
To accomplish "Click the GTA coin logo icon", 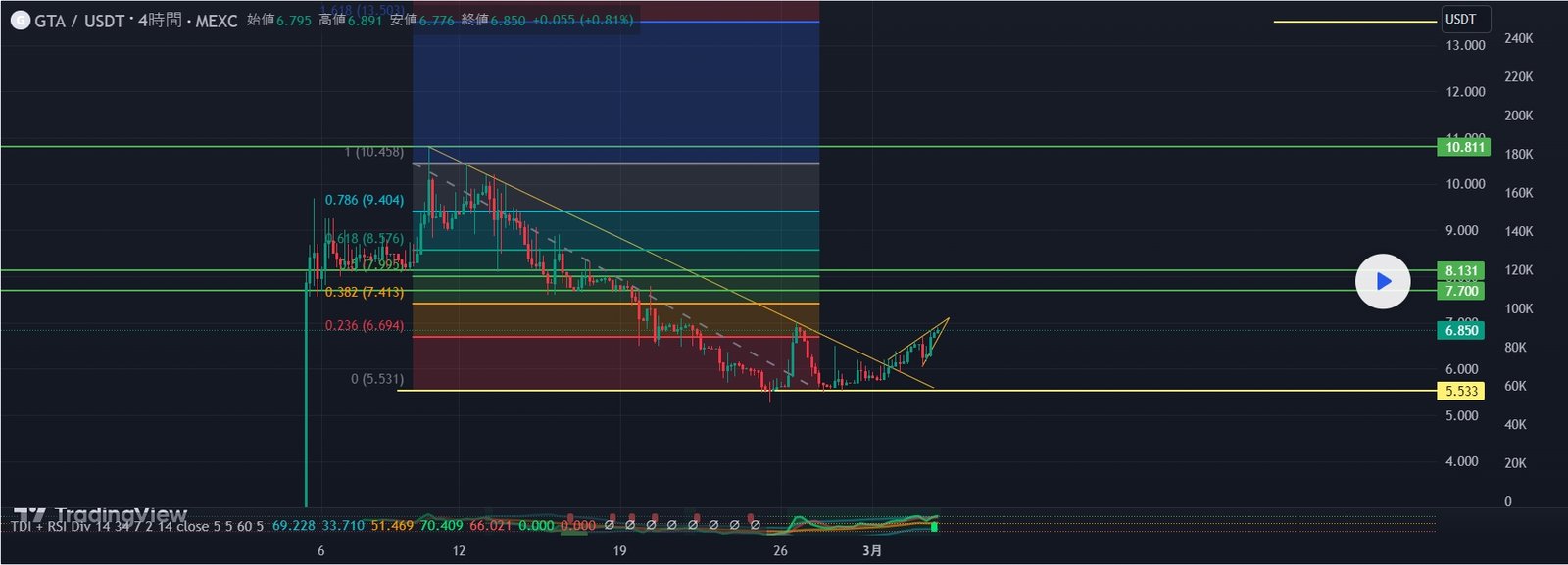I will tap(20, 21).
